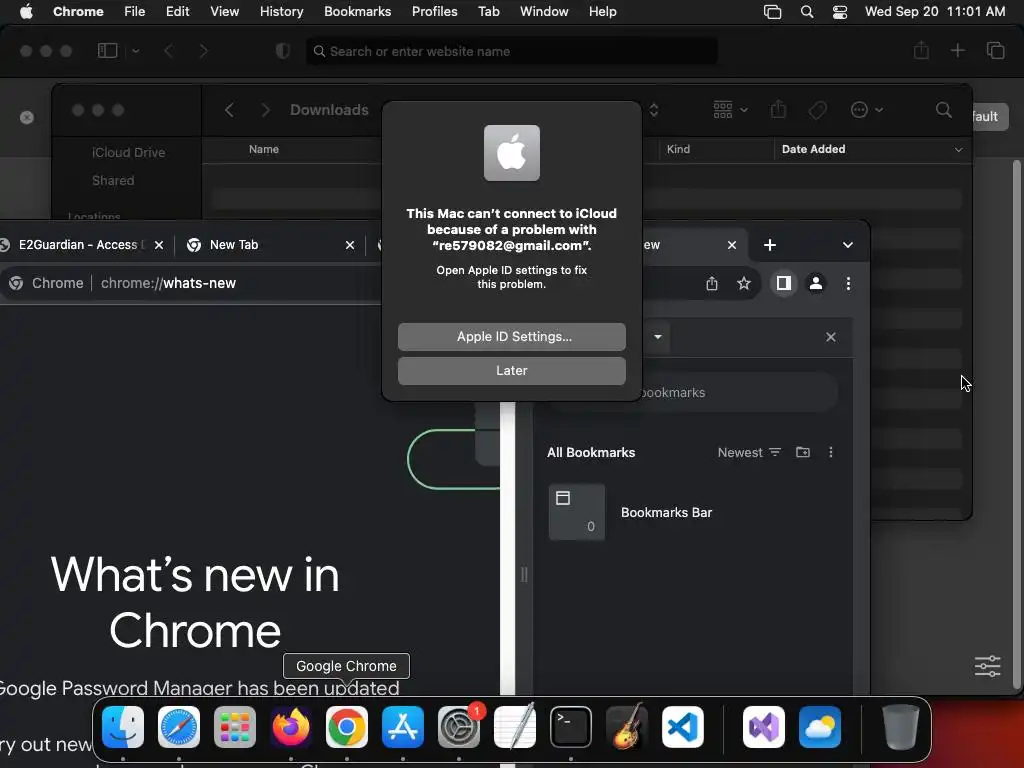Image resolution: width=1024 pixels, height=768 pixels.
Task: Click the window vertical scrollbar on right
Action: click(1016, 424)
